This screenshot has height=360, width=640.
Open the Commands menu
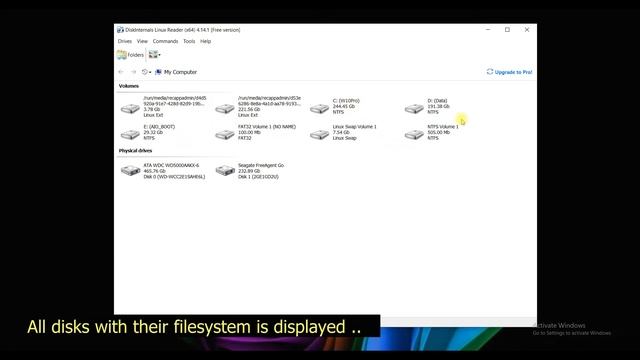[165, 41]
